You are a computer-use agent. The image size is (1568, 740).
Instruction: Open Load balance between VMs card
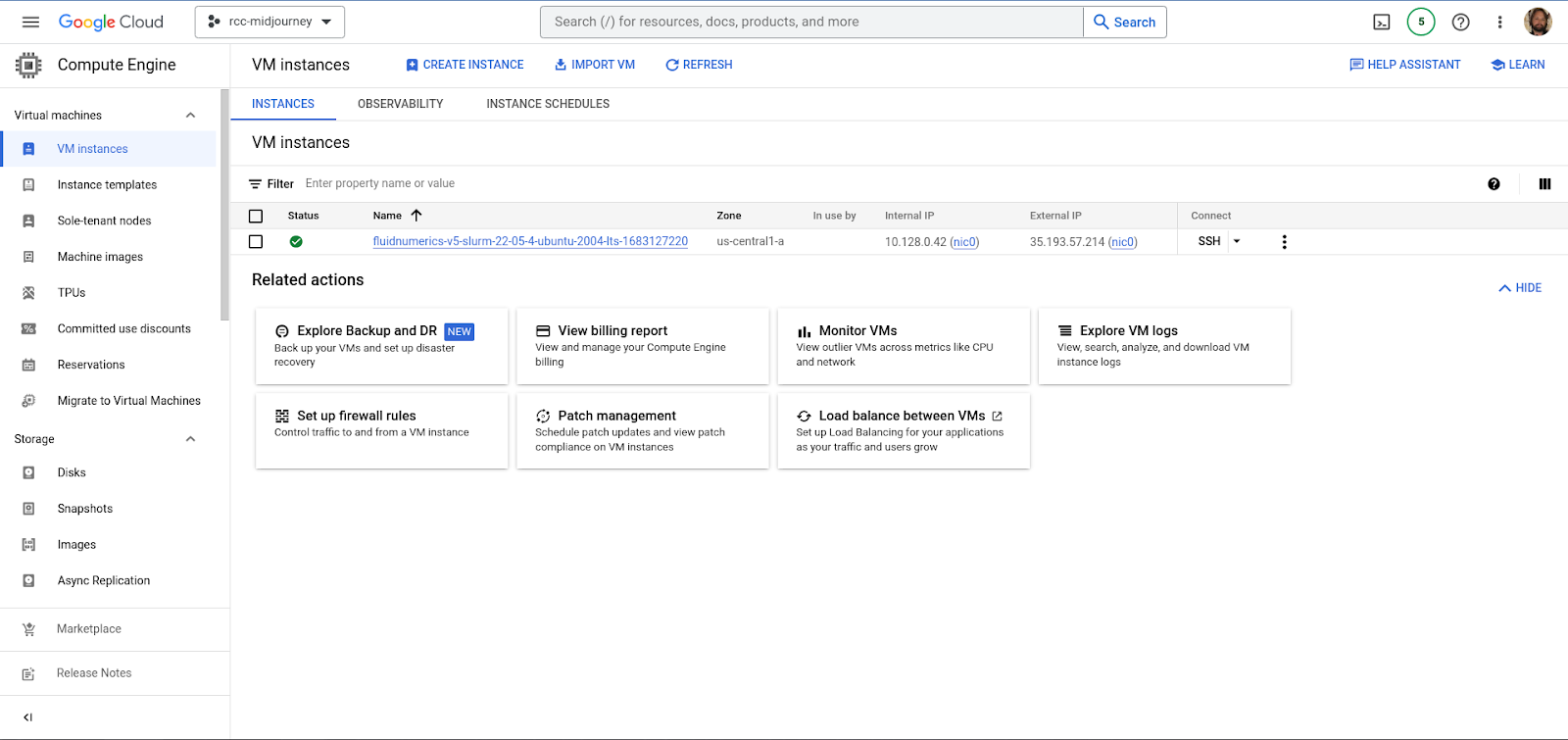[904, 431]
